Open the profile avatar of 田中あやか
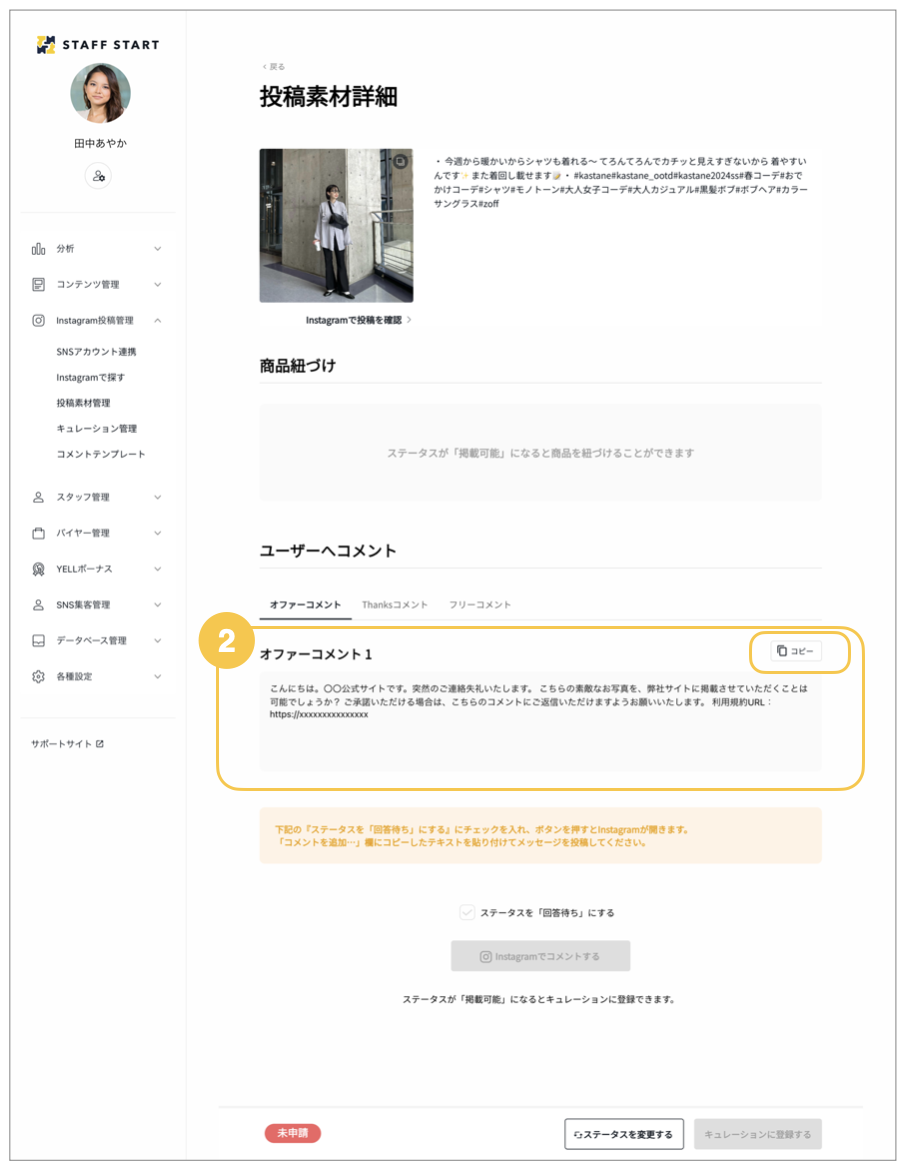Screen dimensions: 908x1176 pos(100,93)
